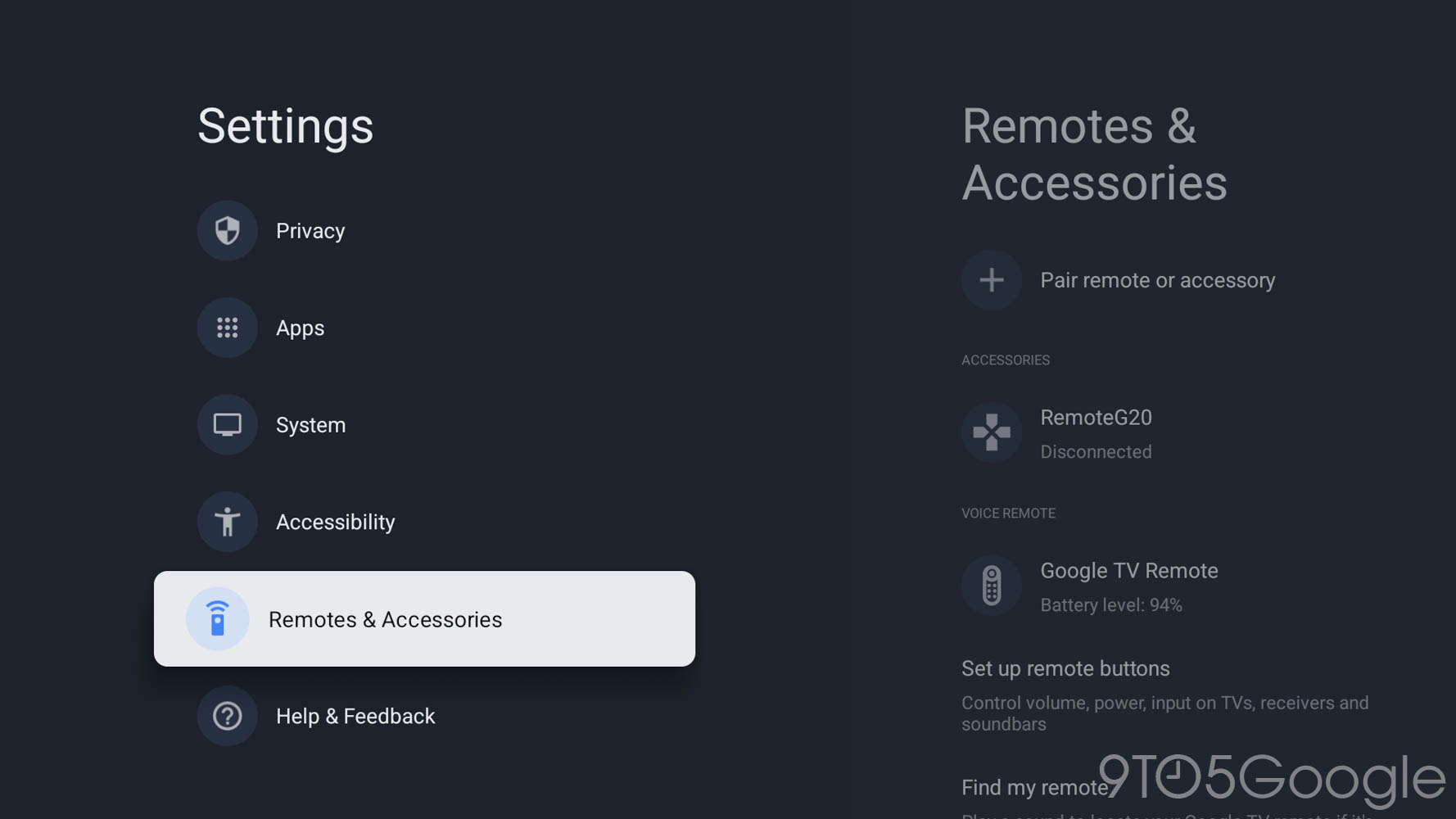Image resolution: width=1456 pixels, height=819 pixels.
Task: Open the Privacy settings menu
Action: (310, 231)
